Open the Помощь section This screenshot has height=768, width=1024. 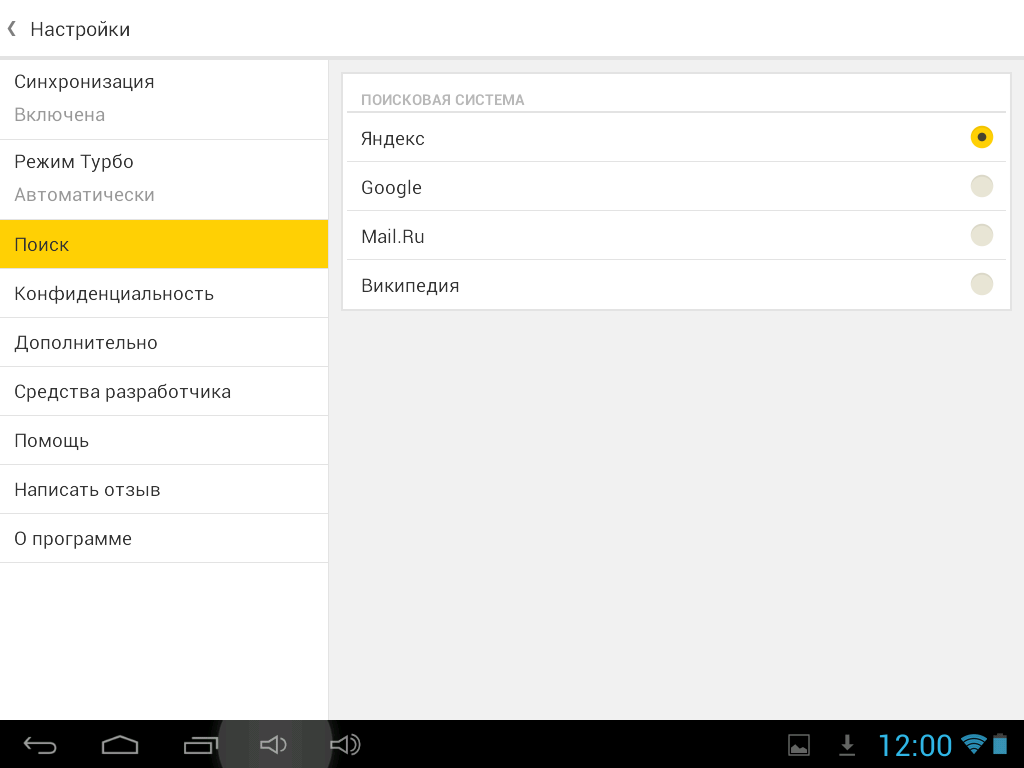[164, 440]
